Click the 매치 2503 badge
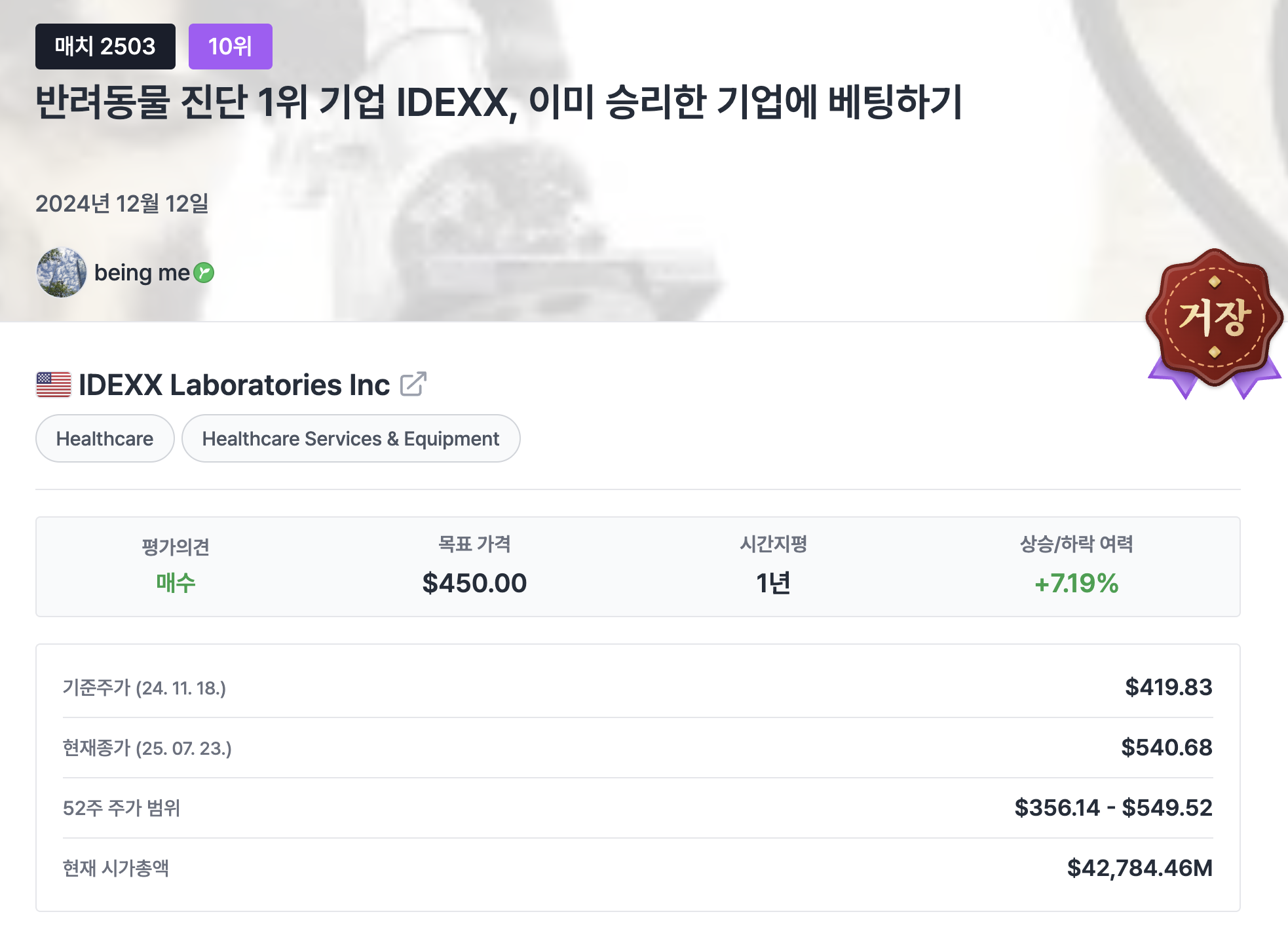Viewport: 1288px width, 933px height. (x=105, y=47)
